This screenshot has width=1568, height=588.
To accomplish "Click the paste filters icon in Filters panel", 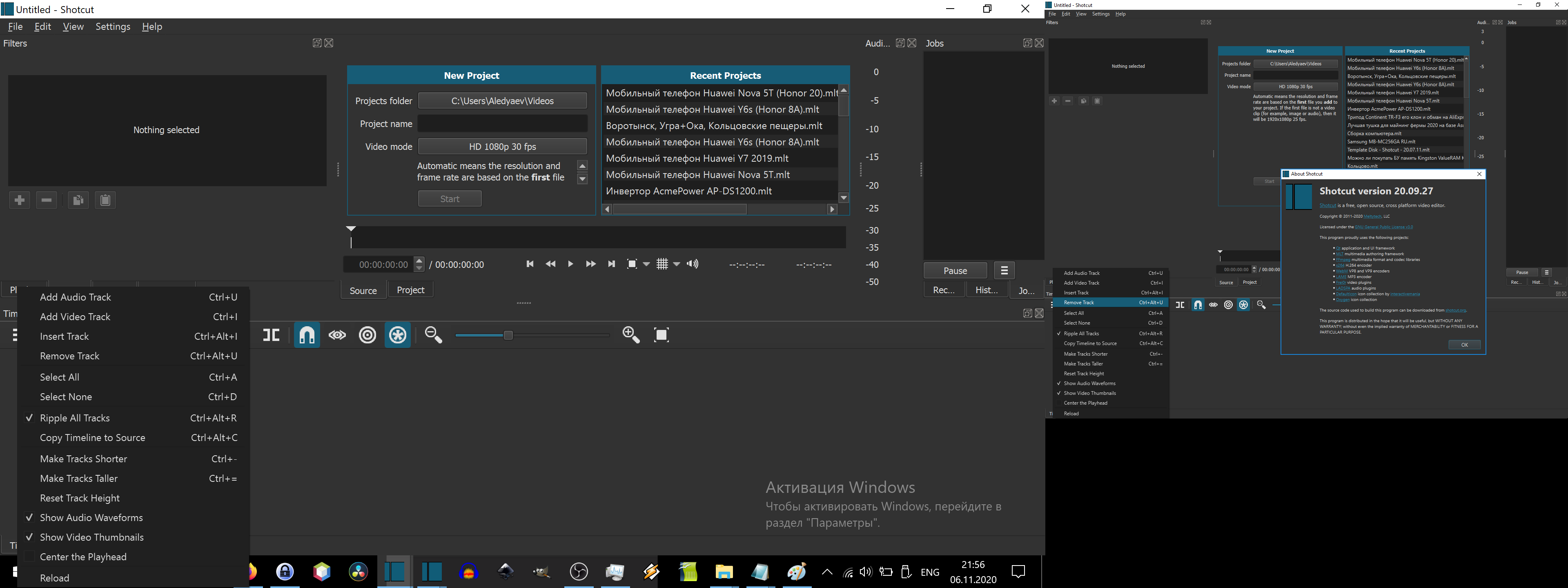I will (105, 200).
